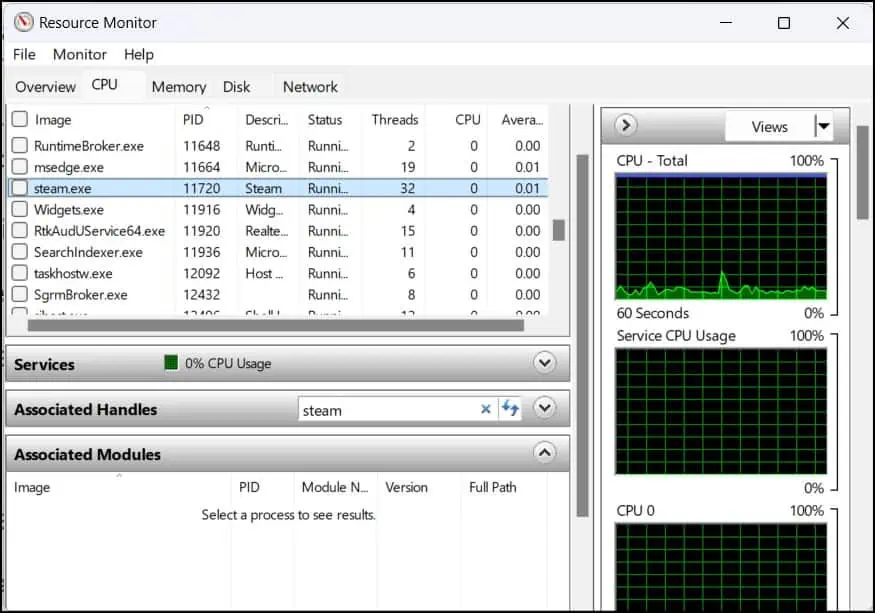Click the refresh icon beside handles search
875x613 pixels.
coord(510,409)
